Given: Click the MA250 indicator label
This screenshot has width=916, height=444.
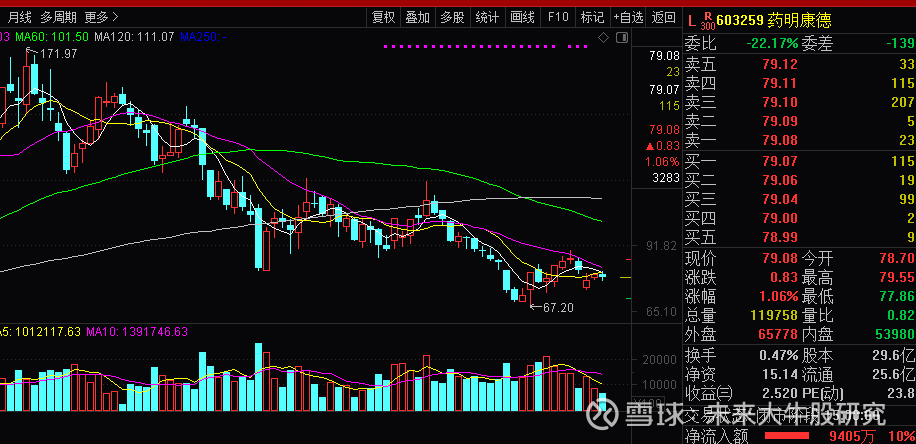Looking at the screenshot, I should coord(203,37).
